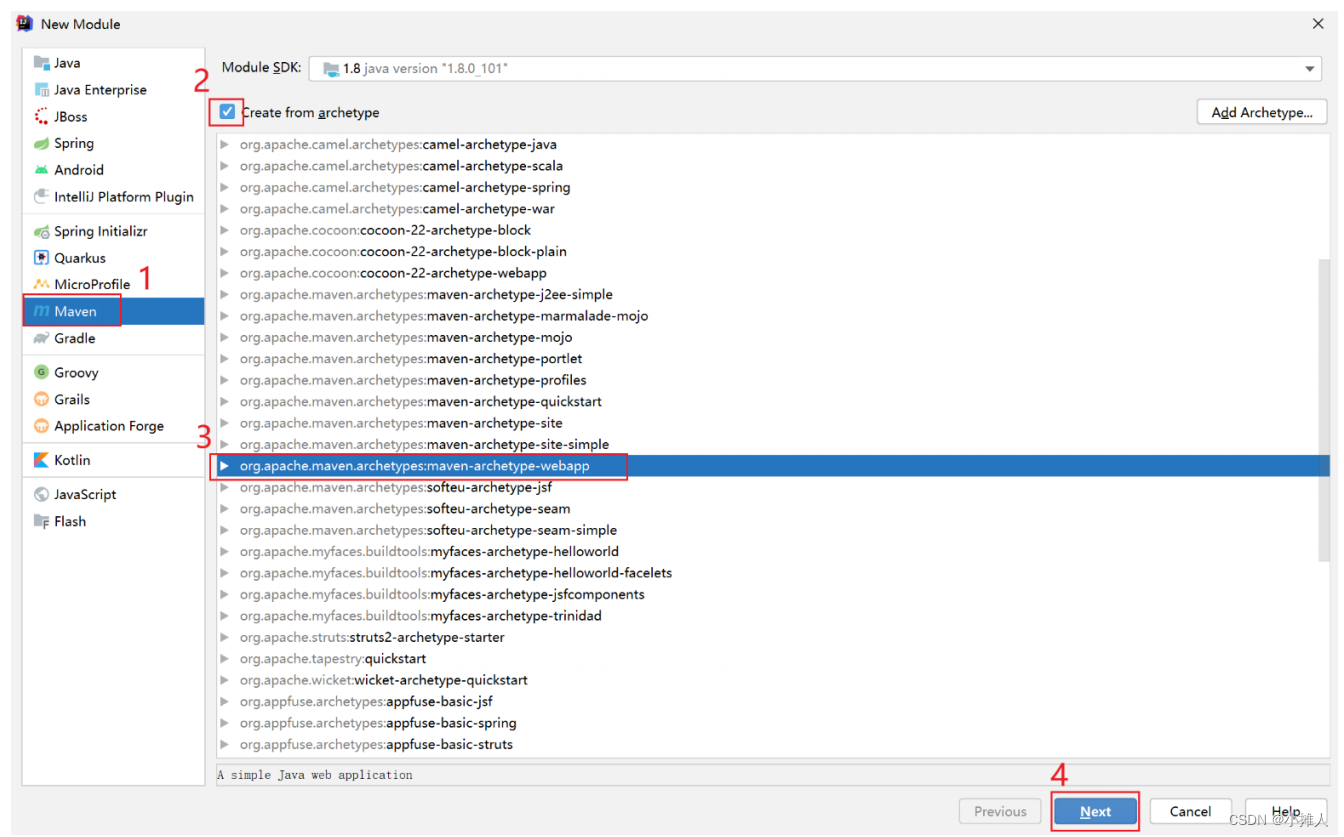Expand the maven-archetype-quickstart entry
1344x837 pixels.
pos(224,401)
